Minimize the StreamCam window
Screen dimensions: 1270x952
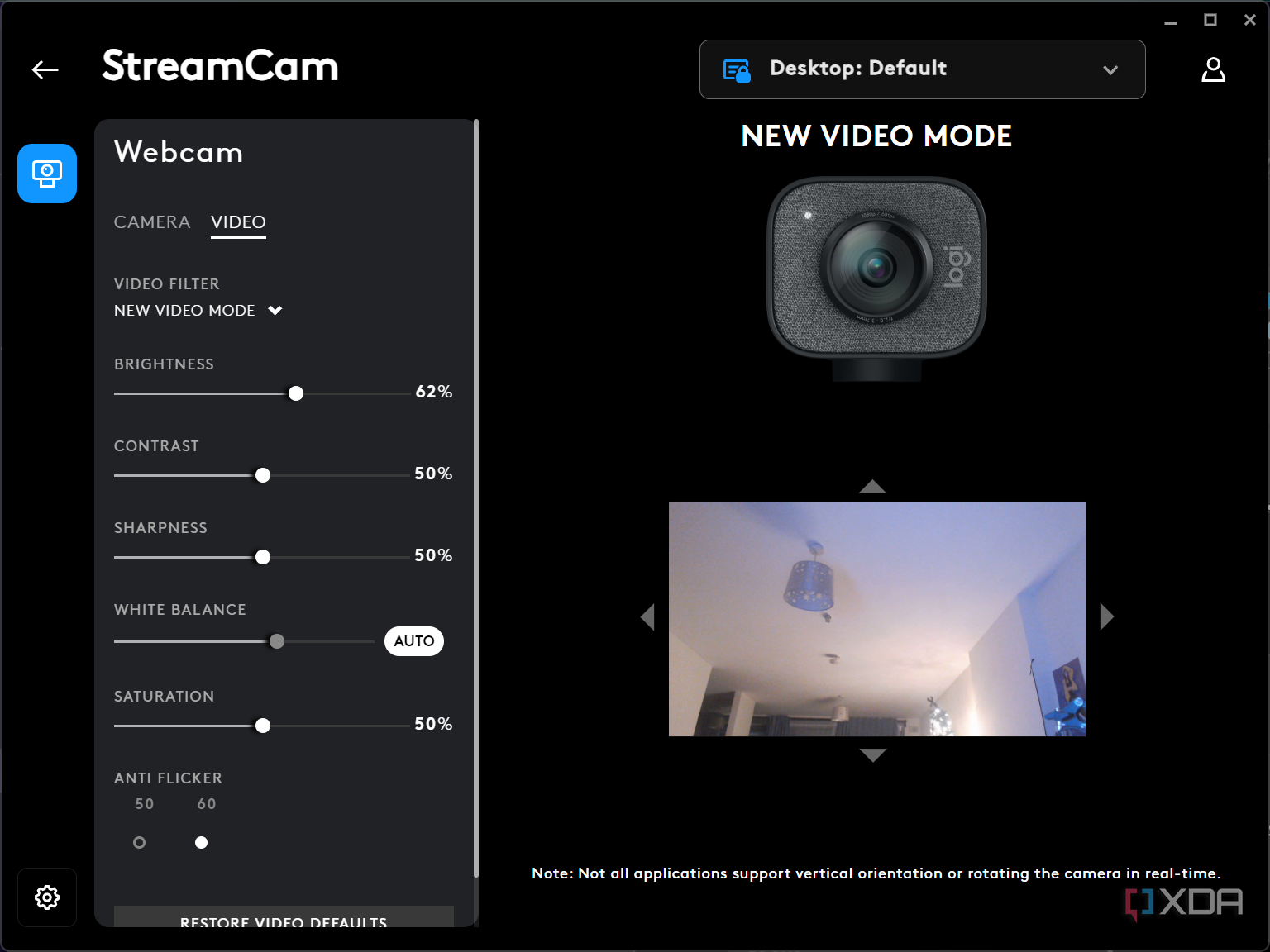coord(1171,21)
